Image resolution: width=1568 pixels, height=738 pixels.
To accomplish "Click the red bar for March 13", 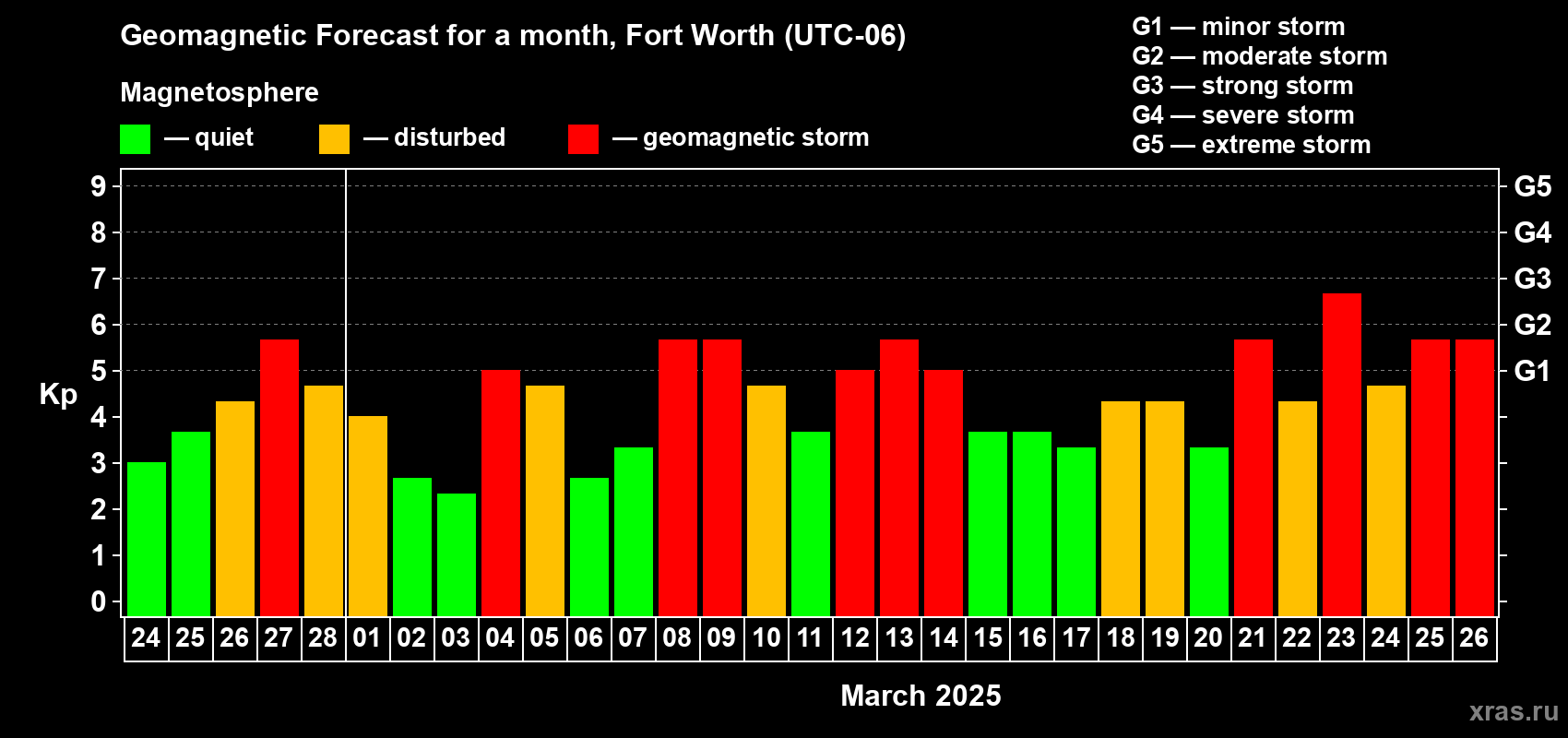I will pyautogui.click(x=898, y=478).
